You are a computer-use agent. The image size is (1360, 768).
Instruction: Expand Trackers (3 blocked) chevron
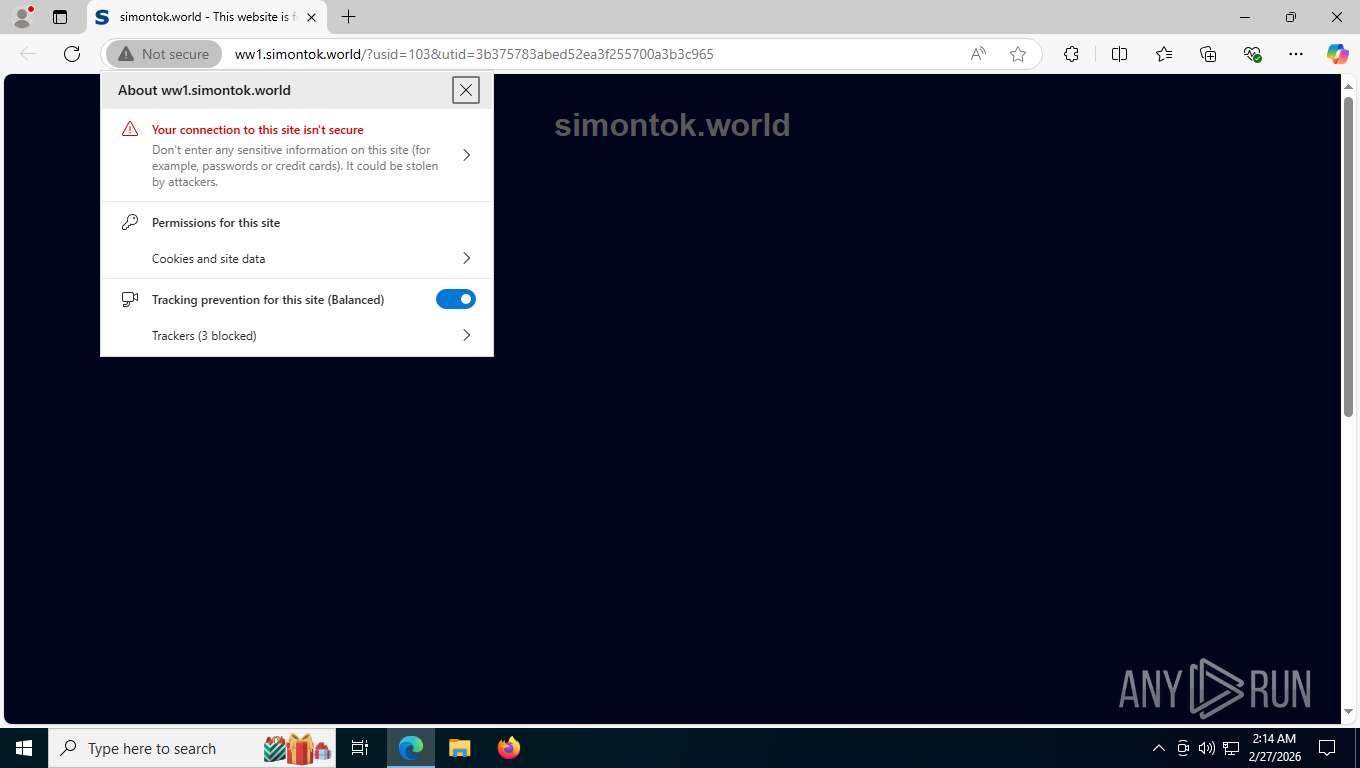click(x=466, y=336)
